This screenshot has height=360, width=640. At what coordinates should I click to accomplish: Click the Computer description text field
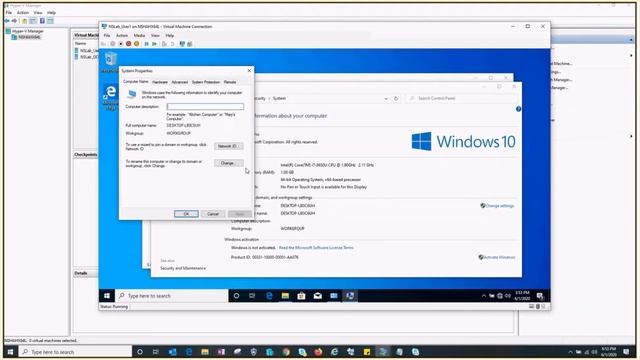(x=205, y=107)
